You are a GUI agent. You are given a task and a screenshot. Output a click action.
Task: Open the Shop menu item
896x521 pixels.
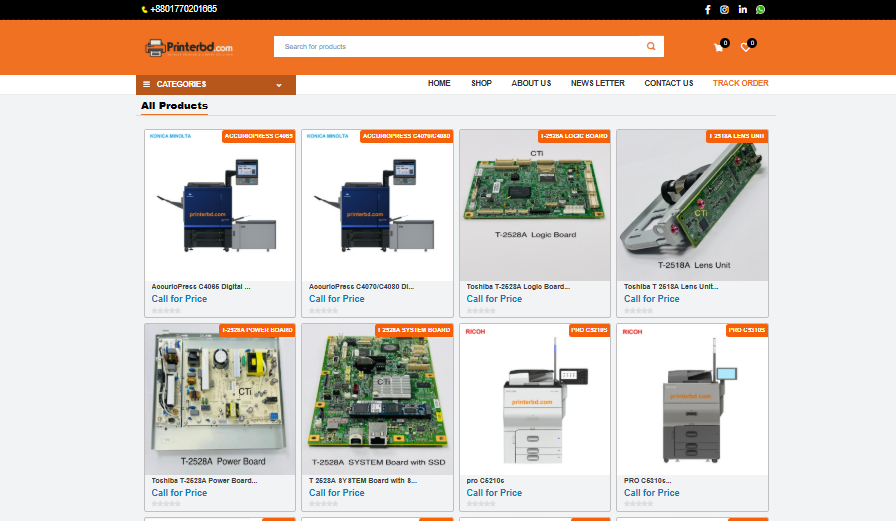point(481,84)
